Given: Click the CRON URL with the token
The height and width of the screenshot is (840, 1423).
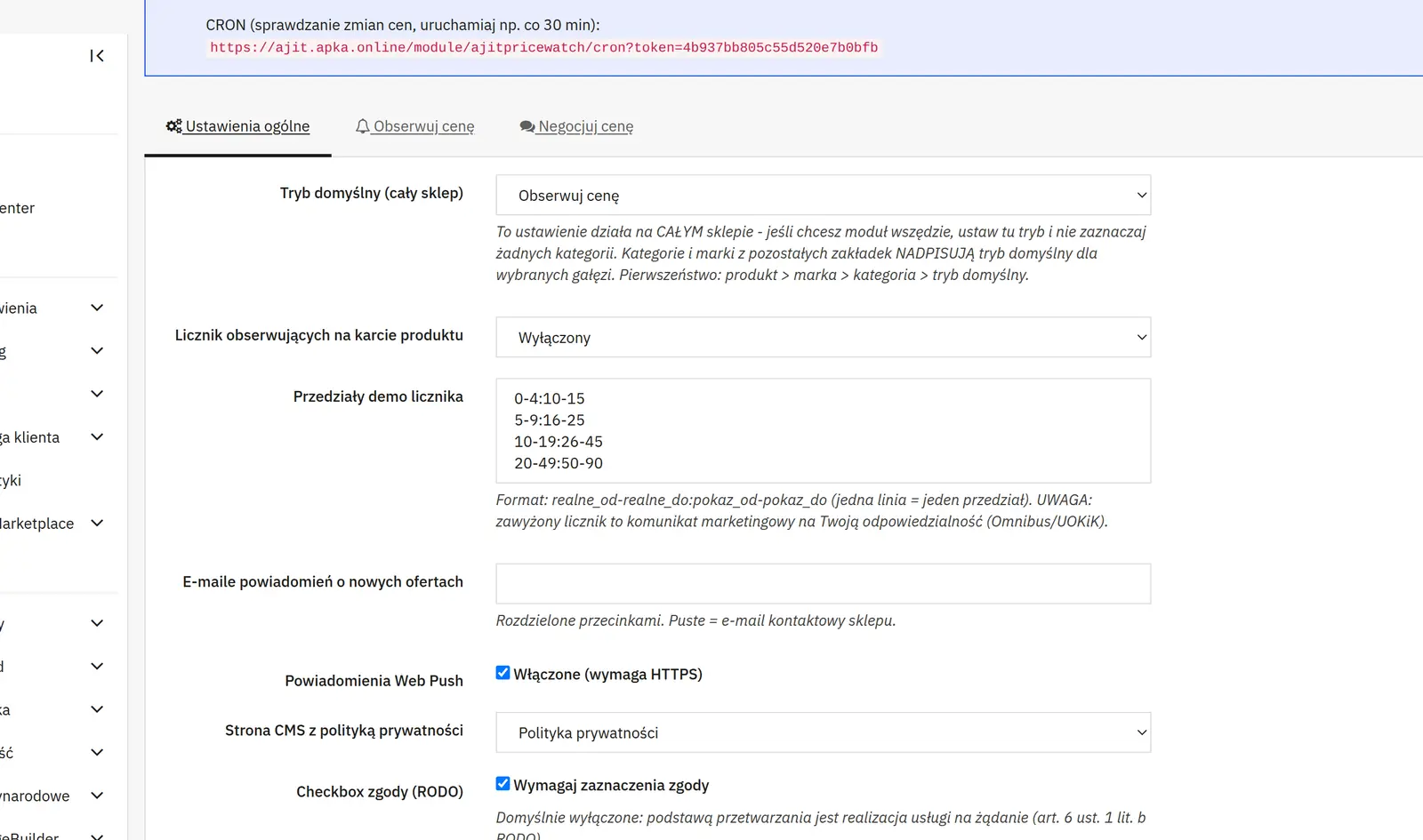Looking at the screenshot, I should pyautogui.click(x=543, y=48).
